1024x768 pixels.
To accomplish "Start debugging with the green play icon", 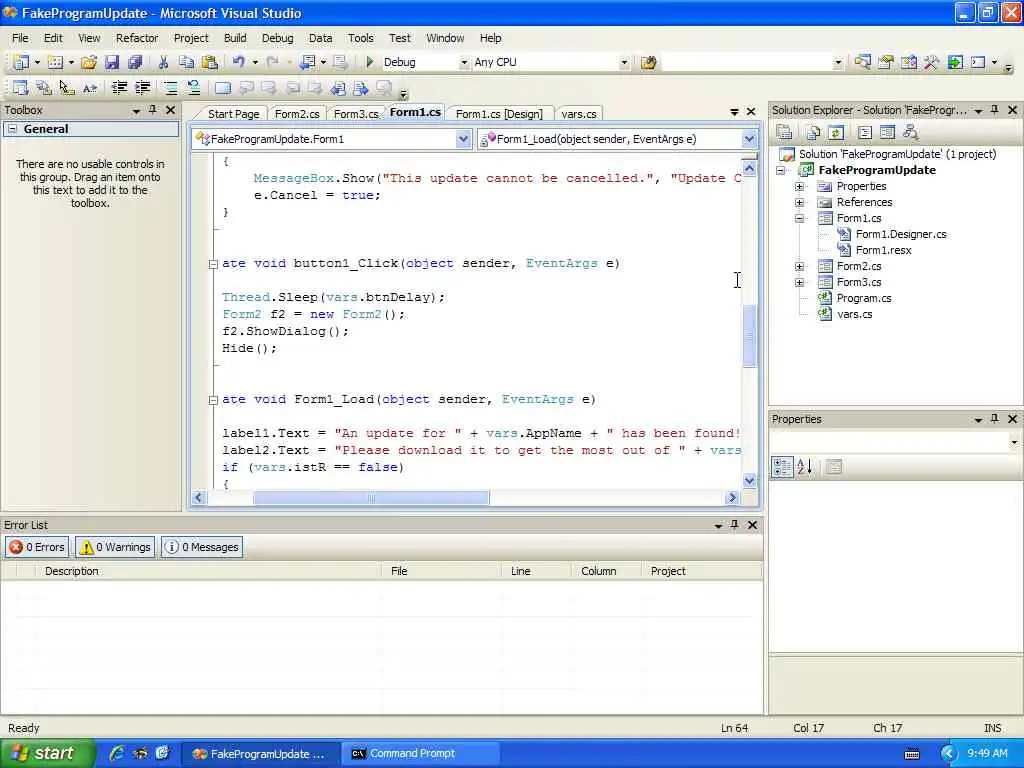I will 370,62.
